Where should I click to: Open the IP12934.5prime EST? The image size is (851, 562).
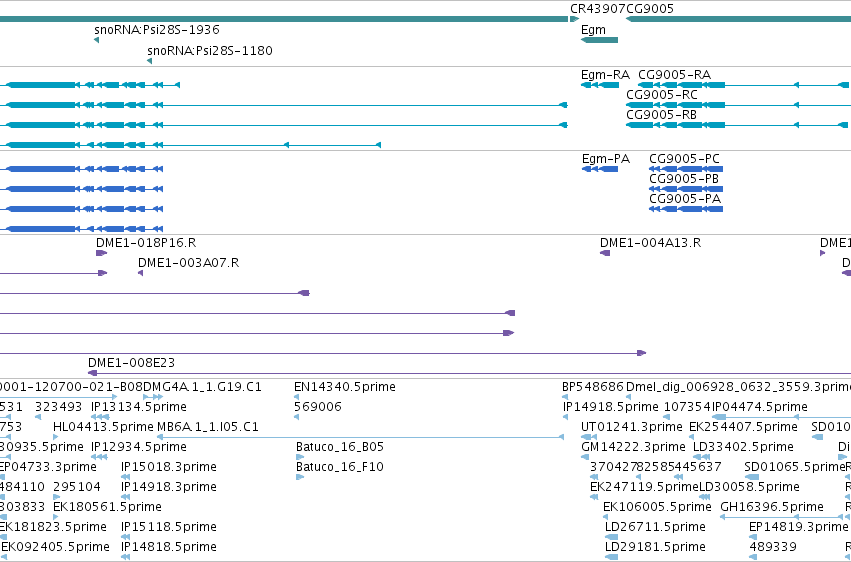tap(99, 457)
